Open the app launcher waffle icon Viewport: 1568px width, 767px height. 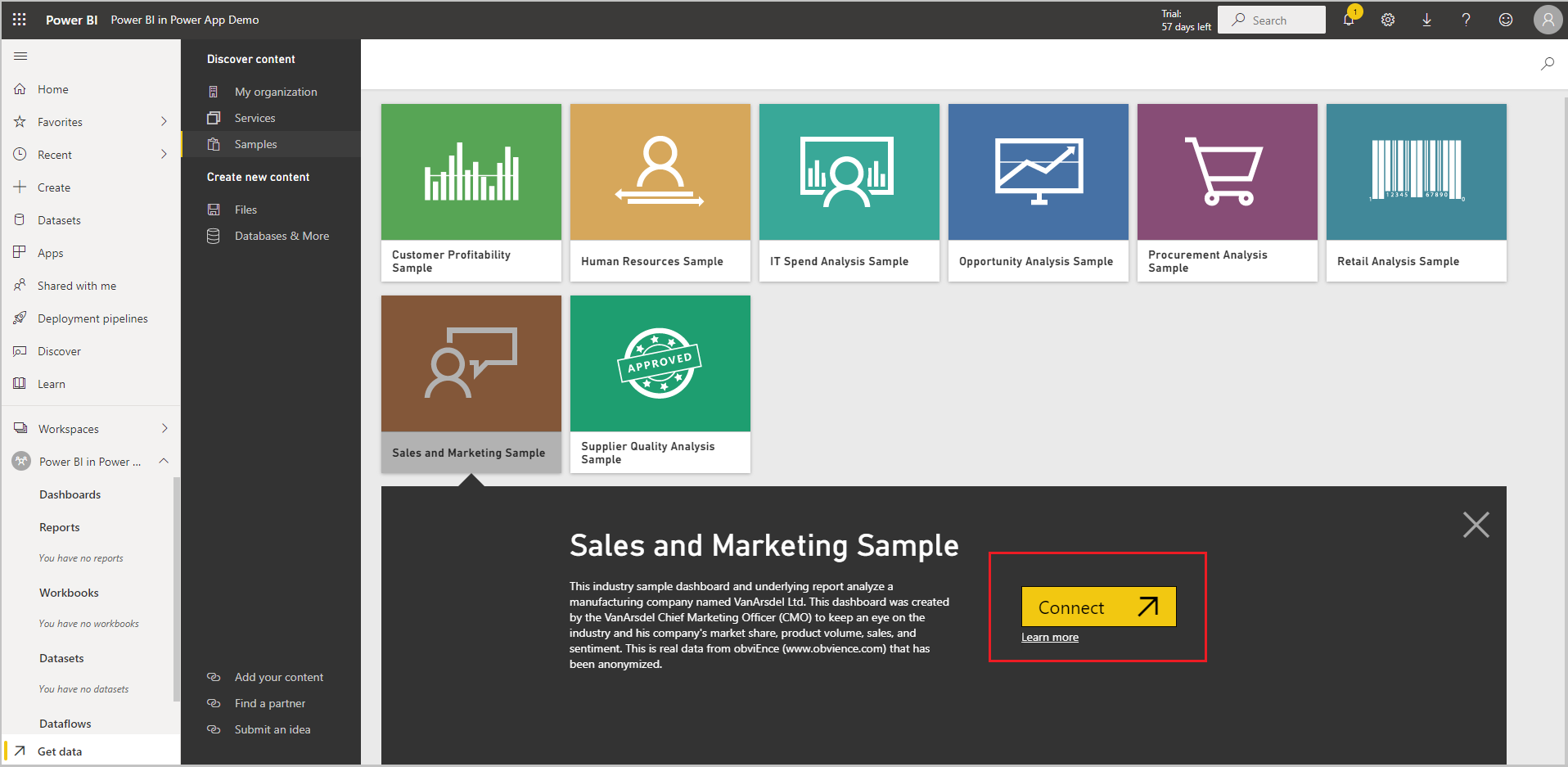click(x=20, y=20)
